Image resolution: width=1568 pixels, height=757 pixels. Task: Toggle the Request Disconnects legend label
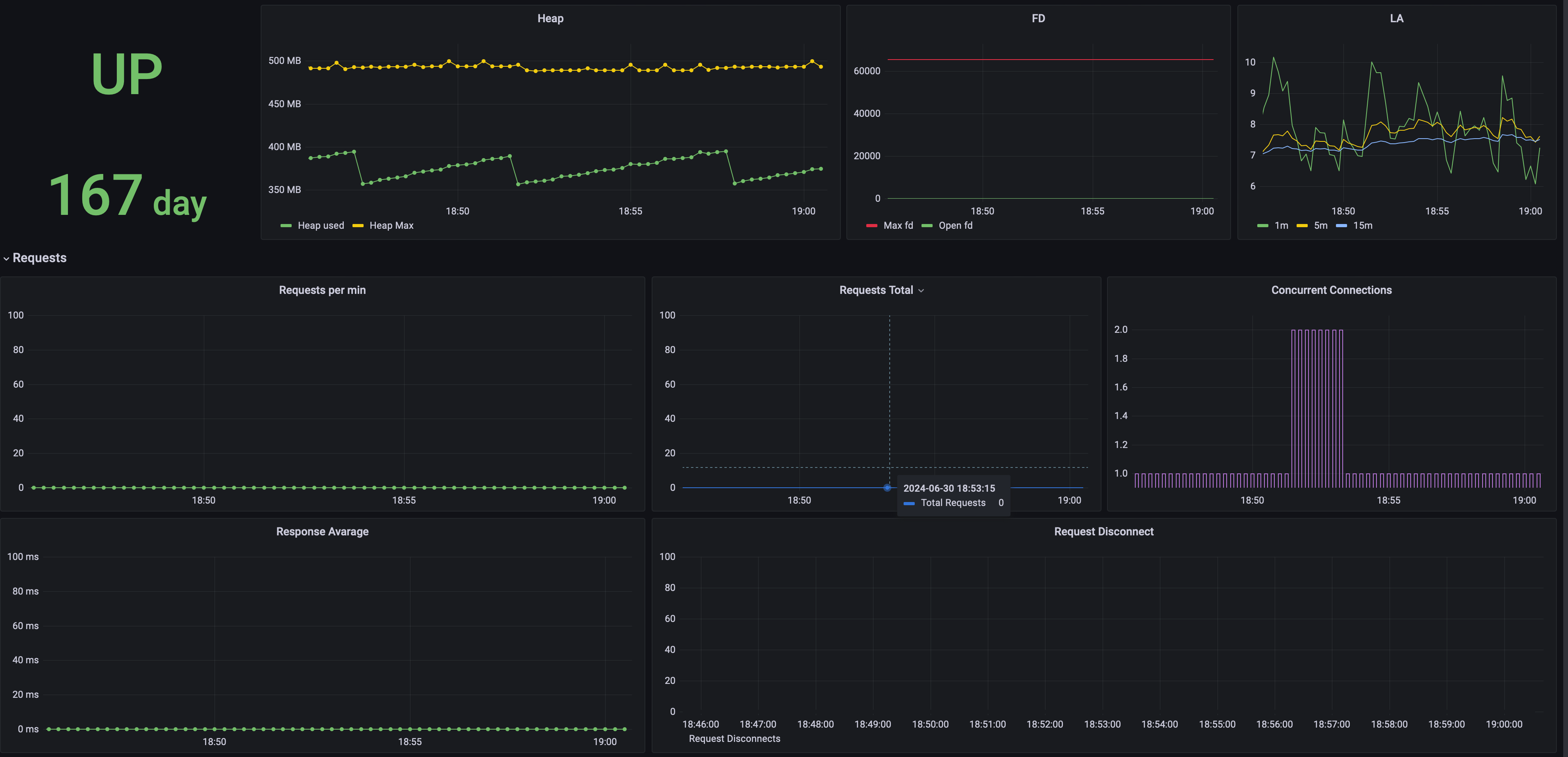click(734, 739)
